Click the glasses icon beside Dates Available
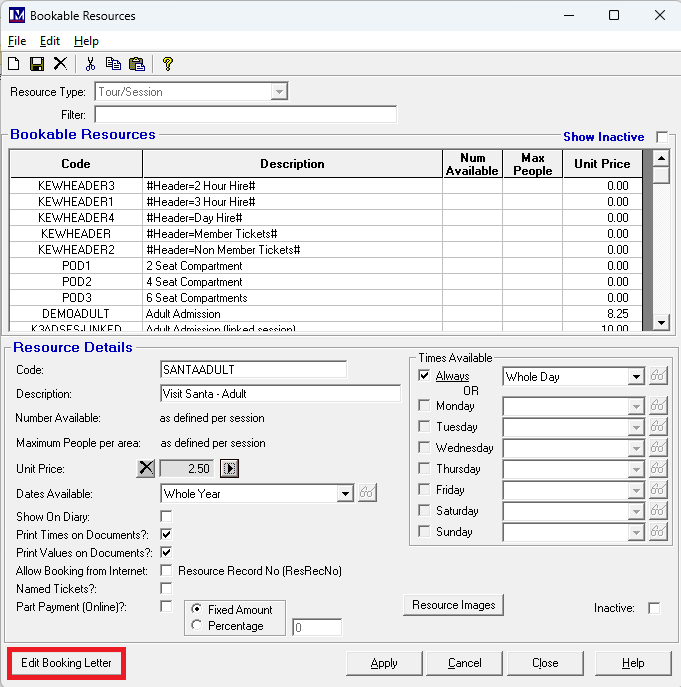The image size is (681, 687). (367, 493)
